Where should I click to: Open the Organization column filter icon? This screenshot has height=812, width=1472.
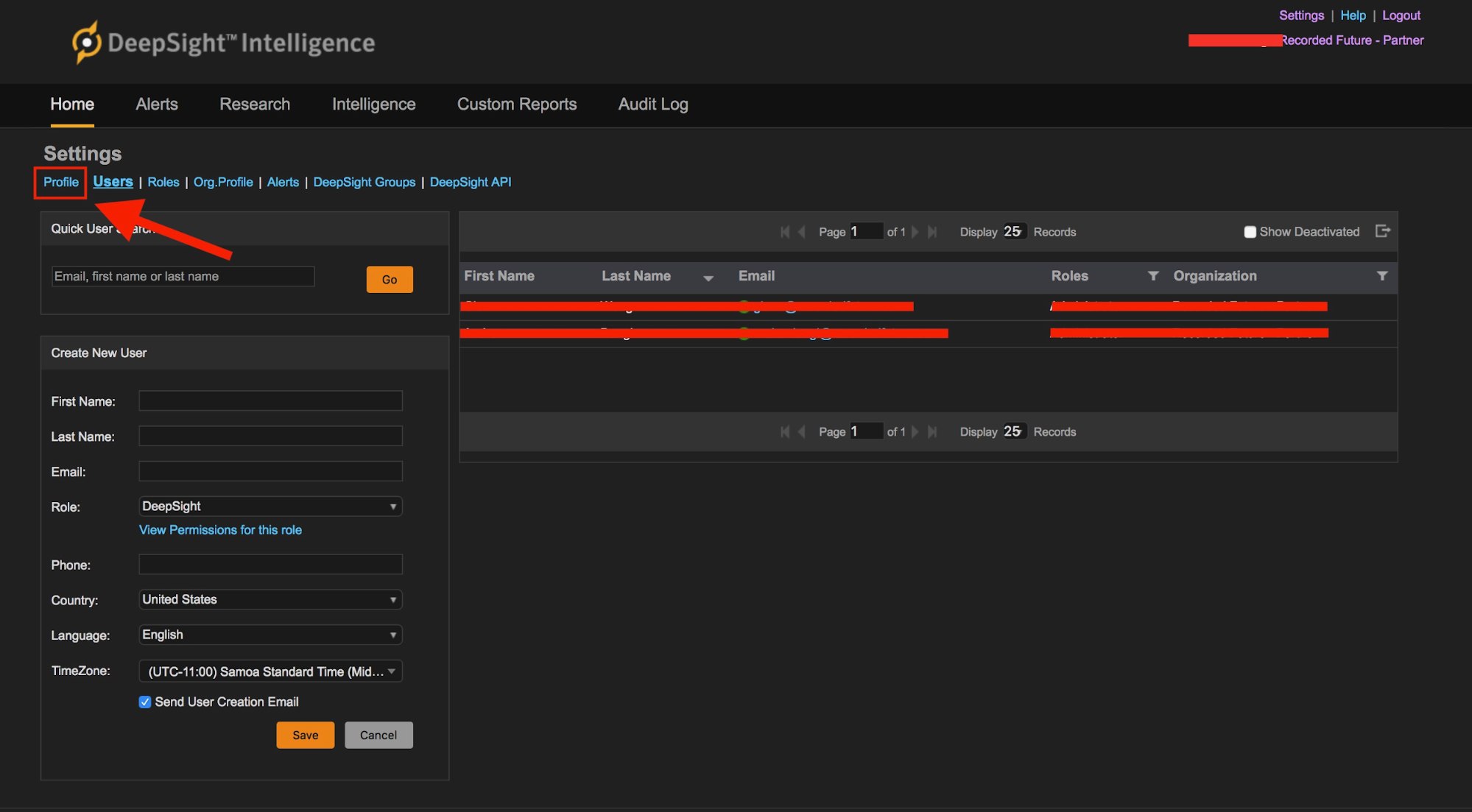click(1382, 276)
